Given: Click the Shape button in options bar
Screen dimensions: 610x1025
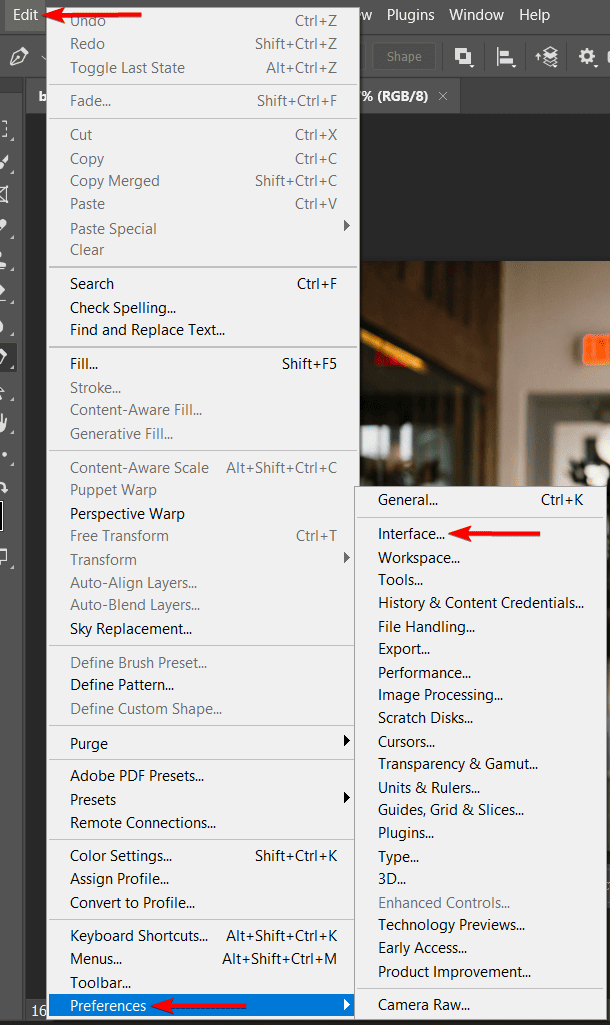Looking at the screenshot, I should [404, 56].
